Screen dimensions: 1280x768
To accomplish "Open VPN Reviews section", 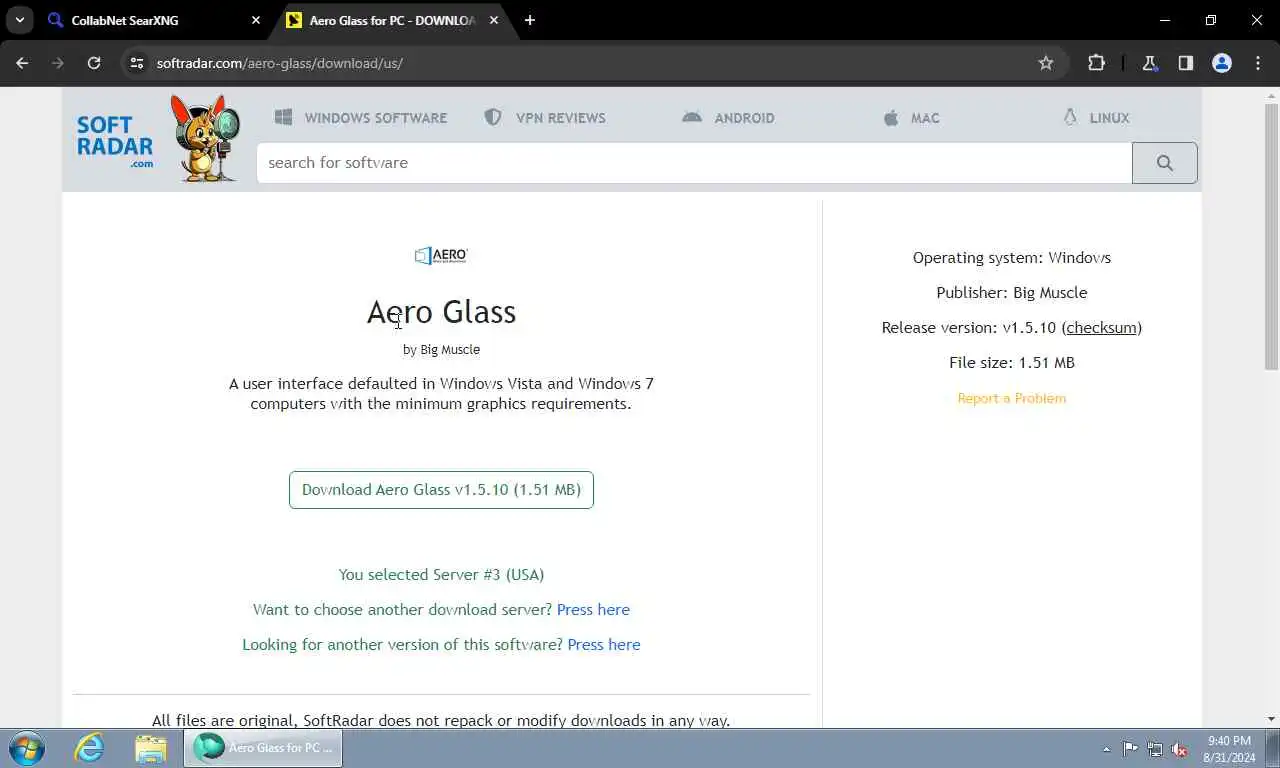I will 545,117.
